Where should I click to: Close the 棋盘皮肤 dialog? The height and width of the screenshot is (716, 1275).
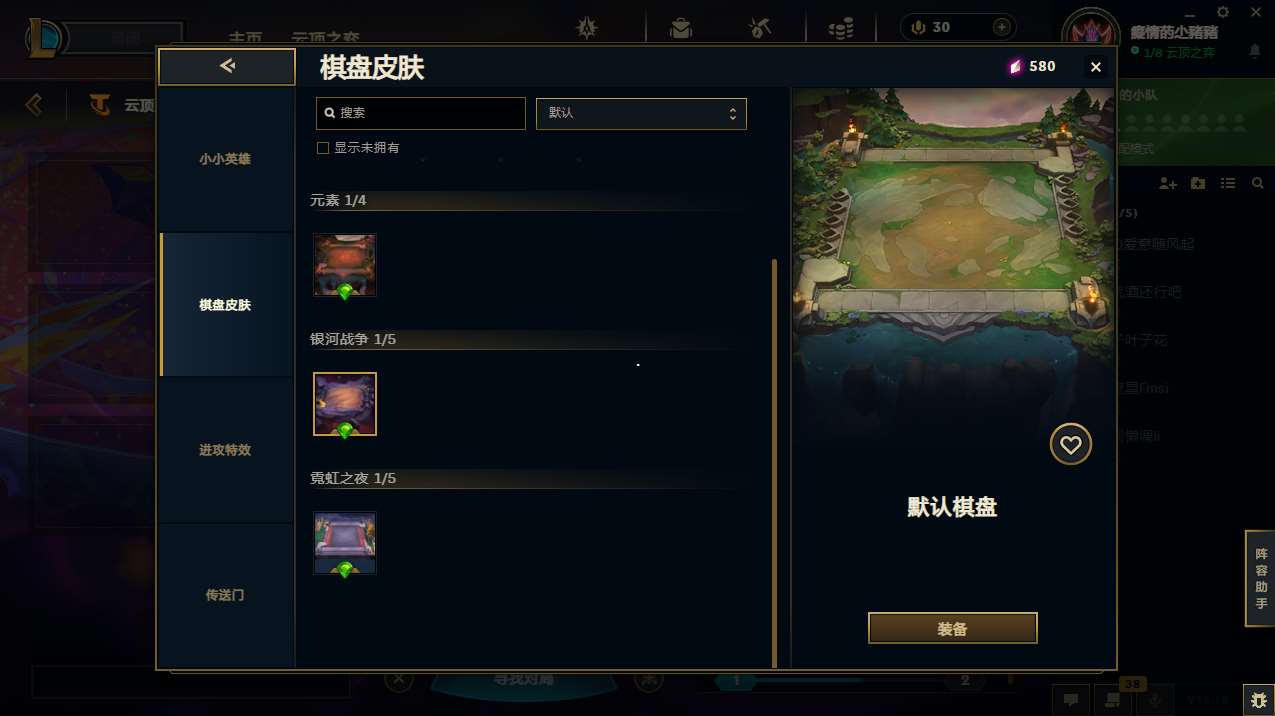click(x=1096, y=67)
